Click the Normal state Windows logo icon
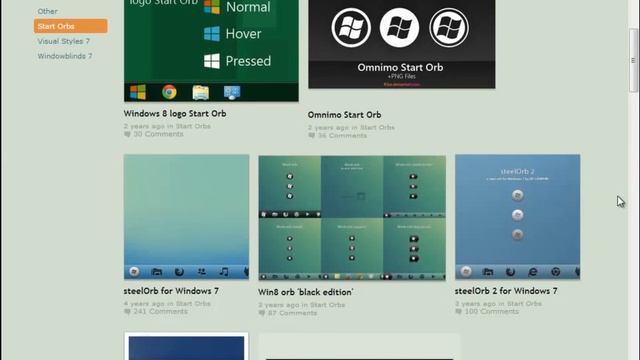 pos(212,7)
